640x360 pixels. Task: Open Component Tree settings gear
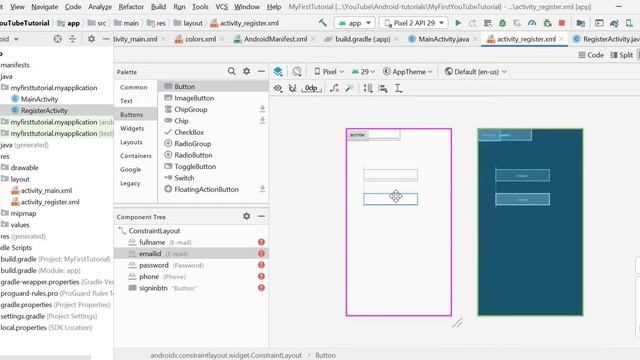point(247,216)
